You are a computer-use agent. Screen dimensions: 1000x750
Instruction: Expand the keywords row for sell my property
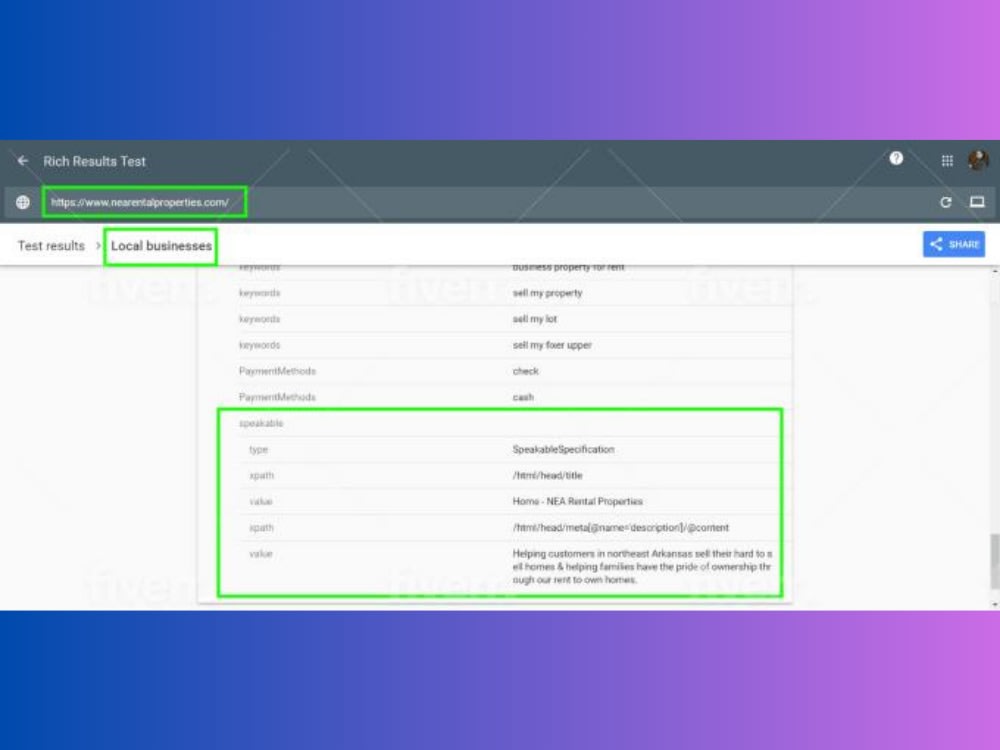point(258,293)
